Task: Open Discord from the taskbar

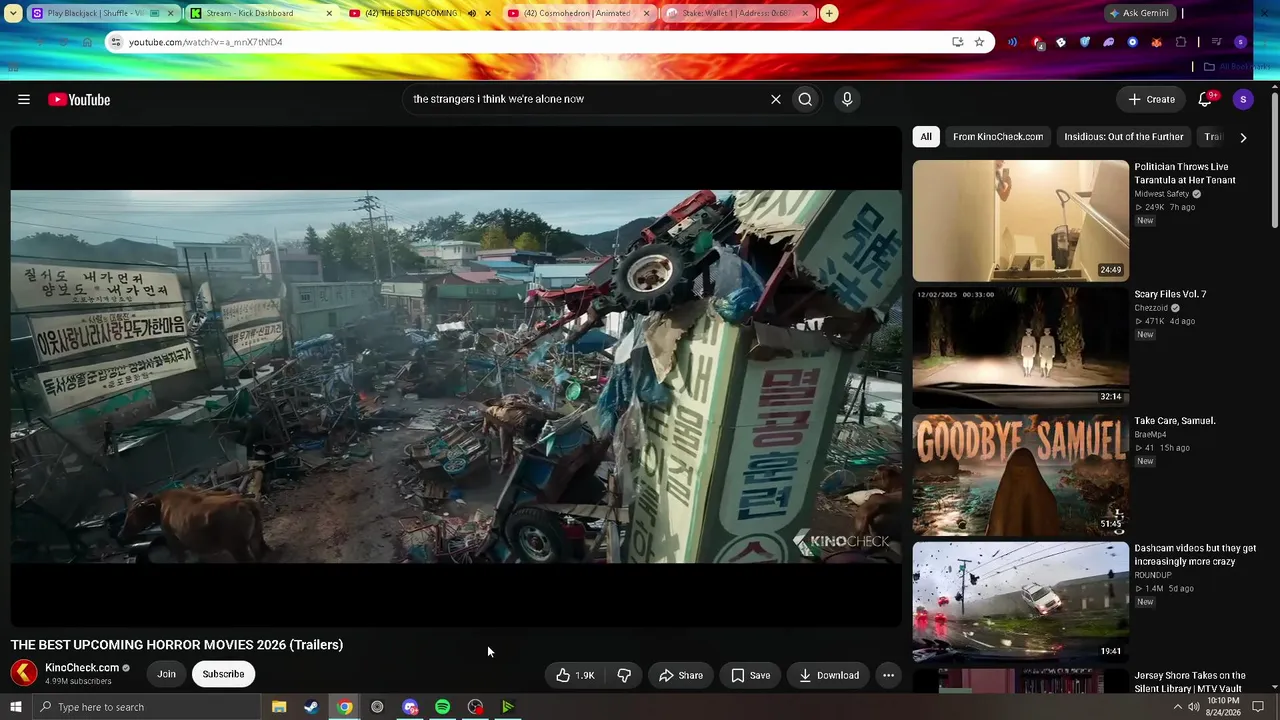Action: click(410, 707)
